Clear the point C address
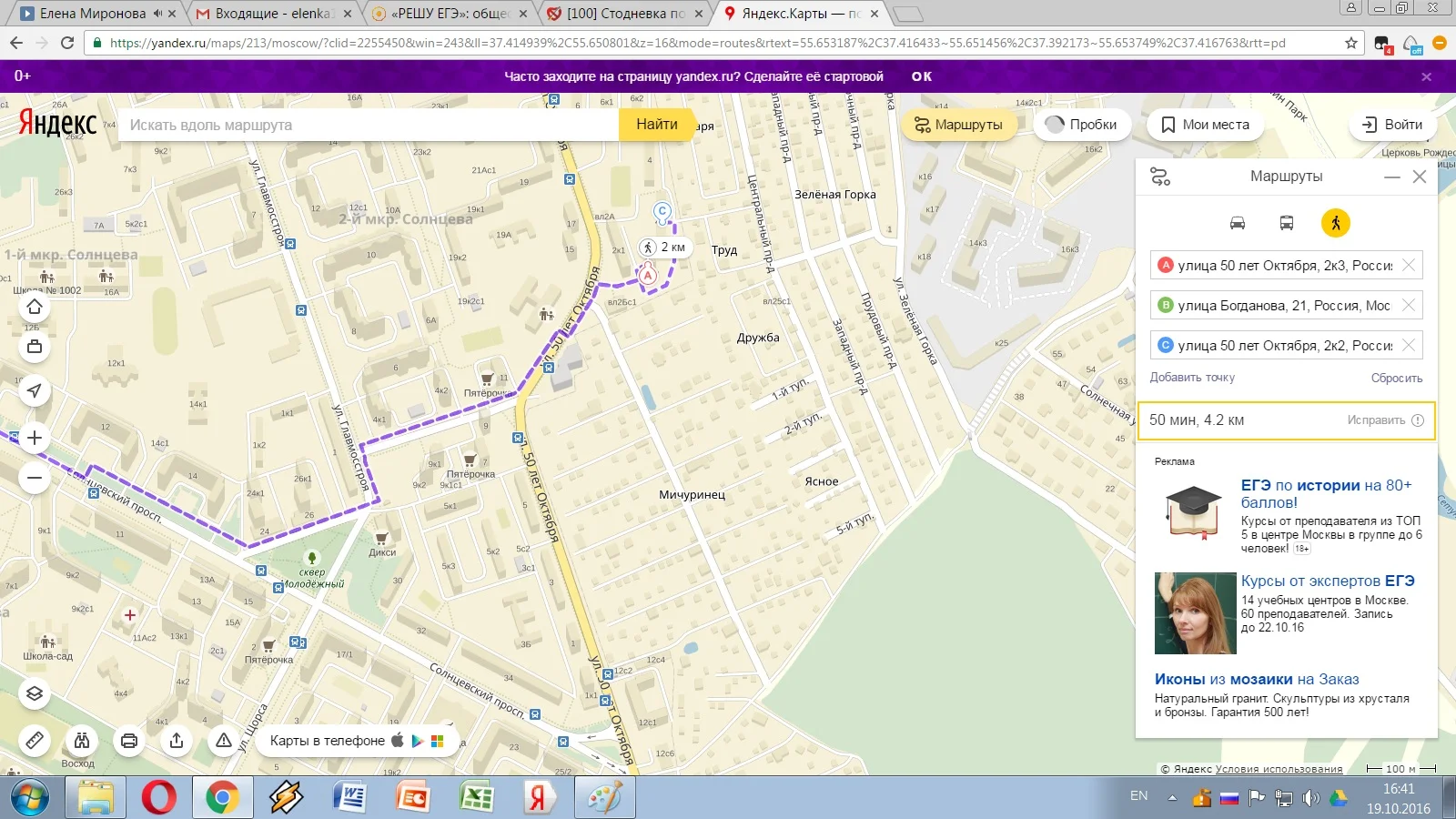Image resolution: width=1456 pixels, height=819 pixels. pyautogui.click(x=1409, y=345)
